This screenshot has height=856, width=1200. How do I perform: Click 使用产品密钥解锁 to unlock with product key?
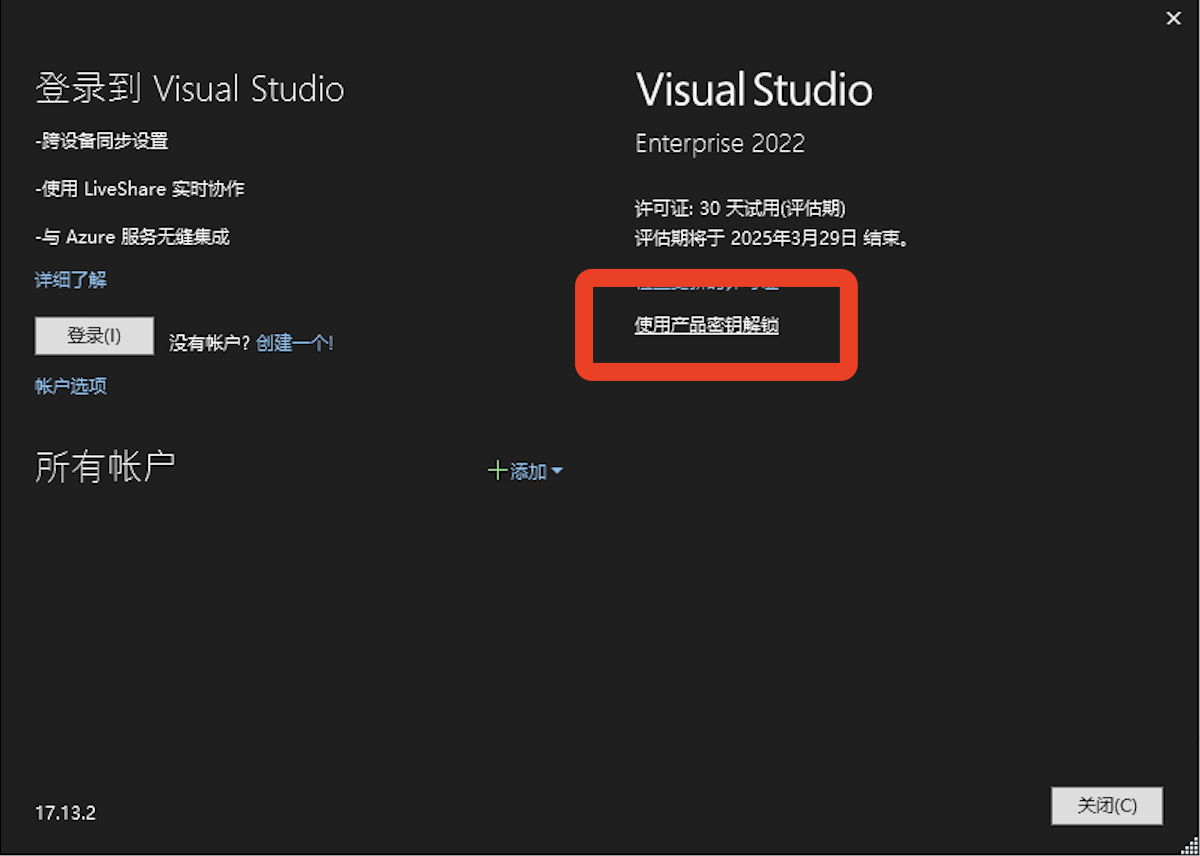708,325
